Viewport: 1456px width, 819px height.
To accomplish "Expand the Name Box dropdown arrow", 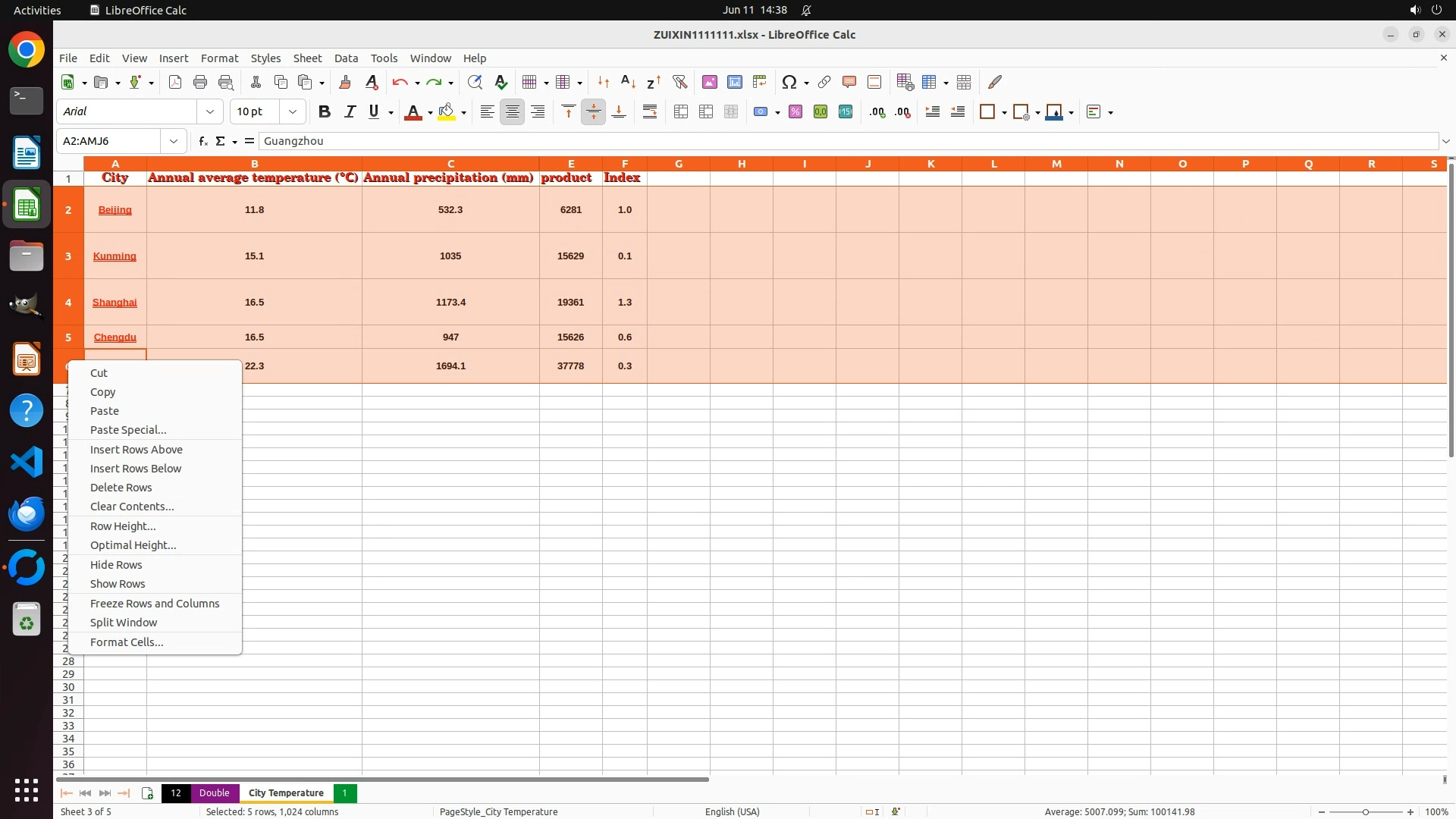I will (174, 141).
